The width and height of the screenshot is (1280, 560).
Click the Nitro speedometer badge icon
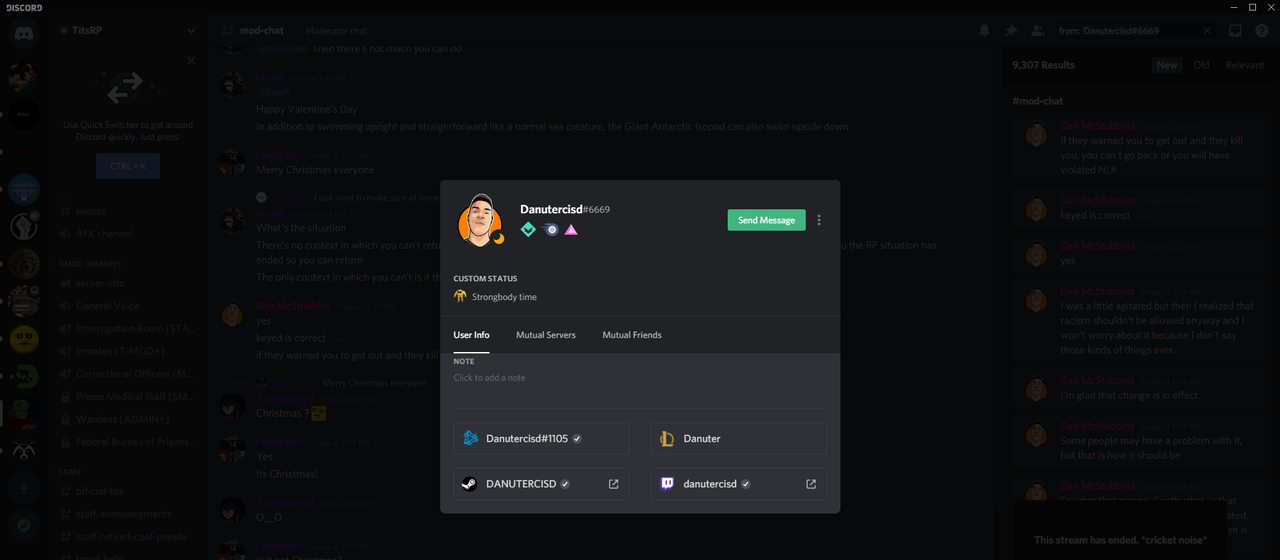[x=551, y=230]
